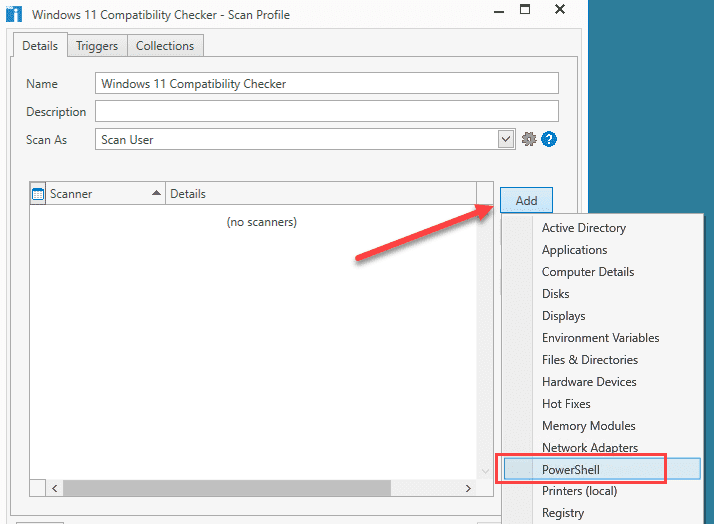Click the horizontal scrollbar right arrow
The height and width of the screenshot is (524, 714).
468,488
